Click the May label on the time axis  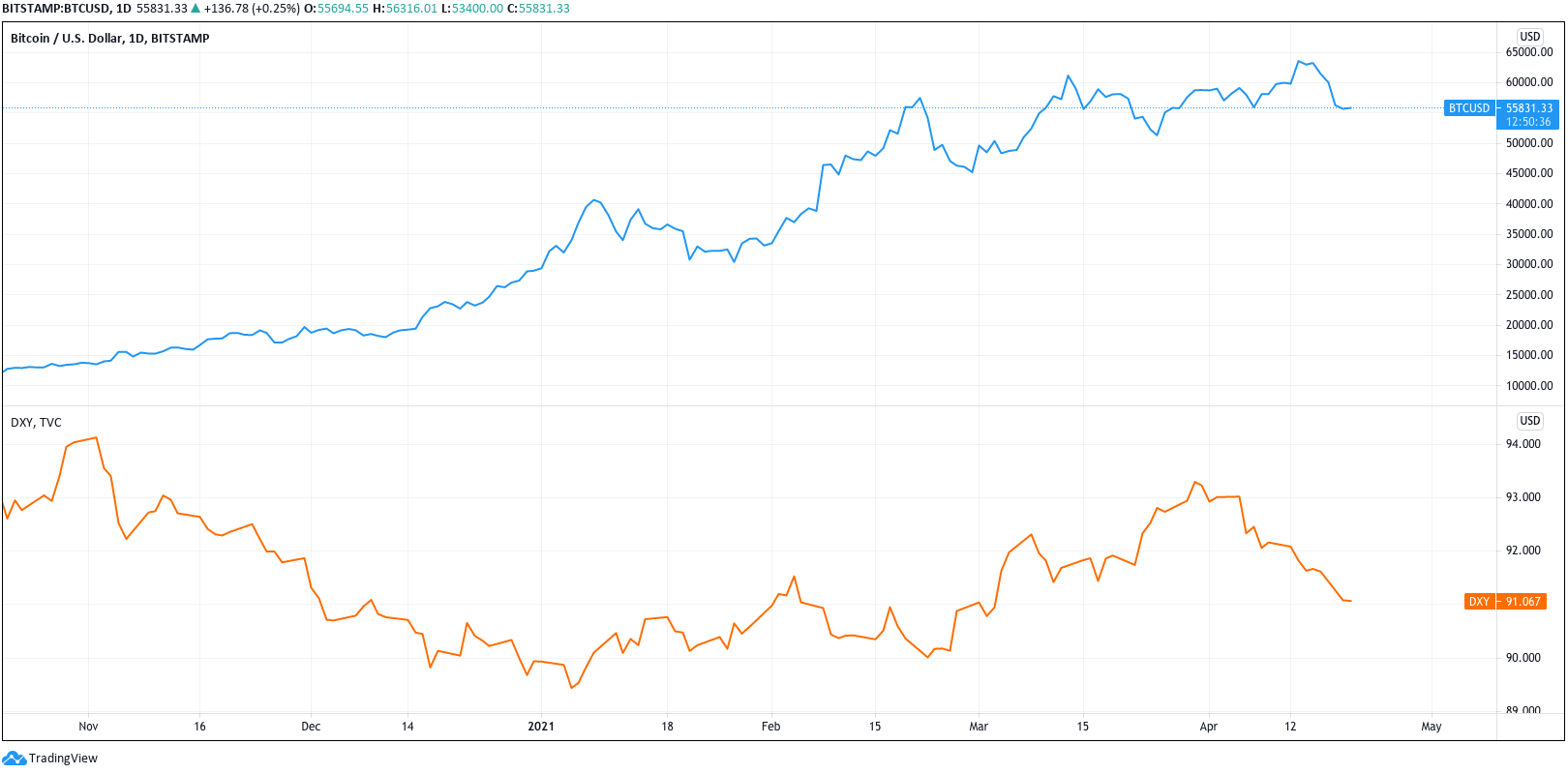(x=1431, y=727)
